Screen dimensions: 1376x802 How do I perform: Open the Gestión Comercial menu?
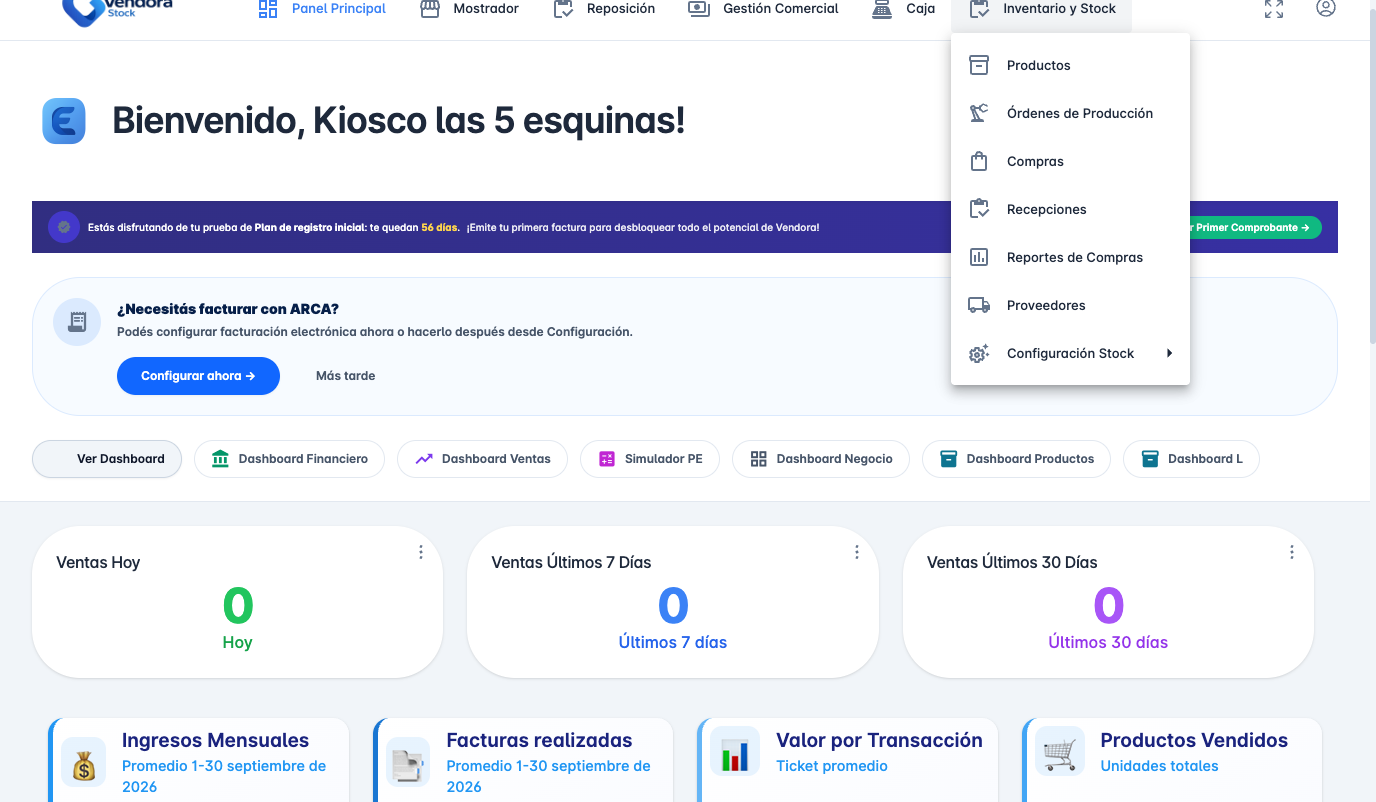764,9
